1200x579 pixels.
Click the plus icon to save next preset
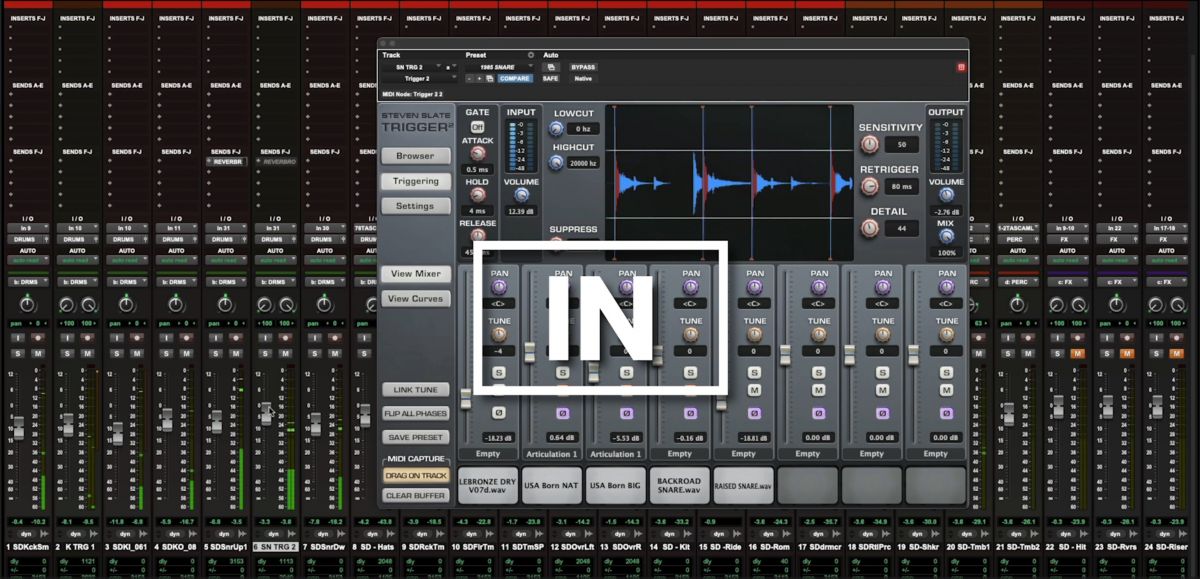(x=477, y=77)
